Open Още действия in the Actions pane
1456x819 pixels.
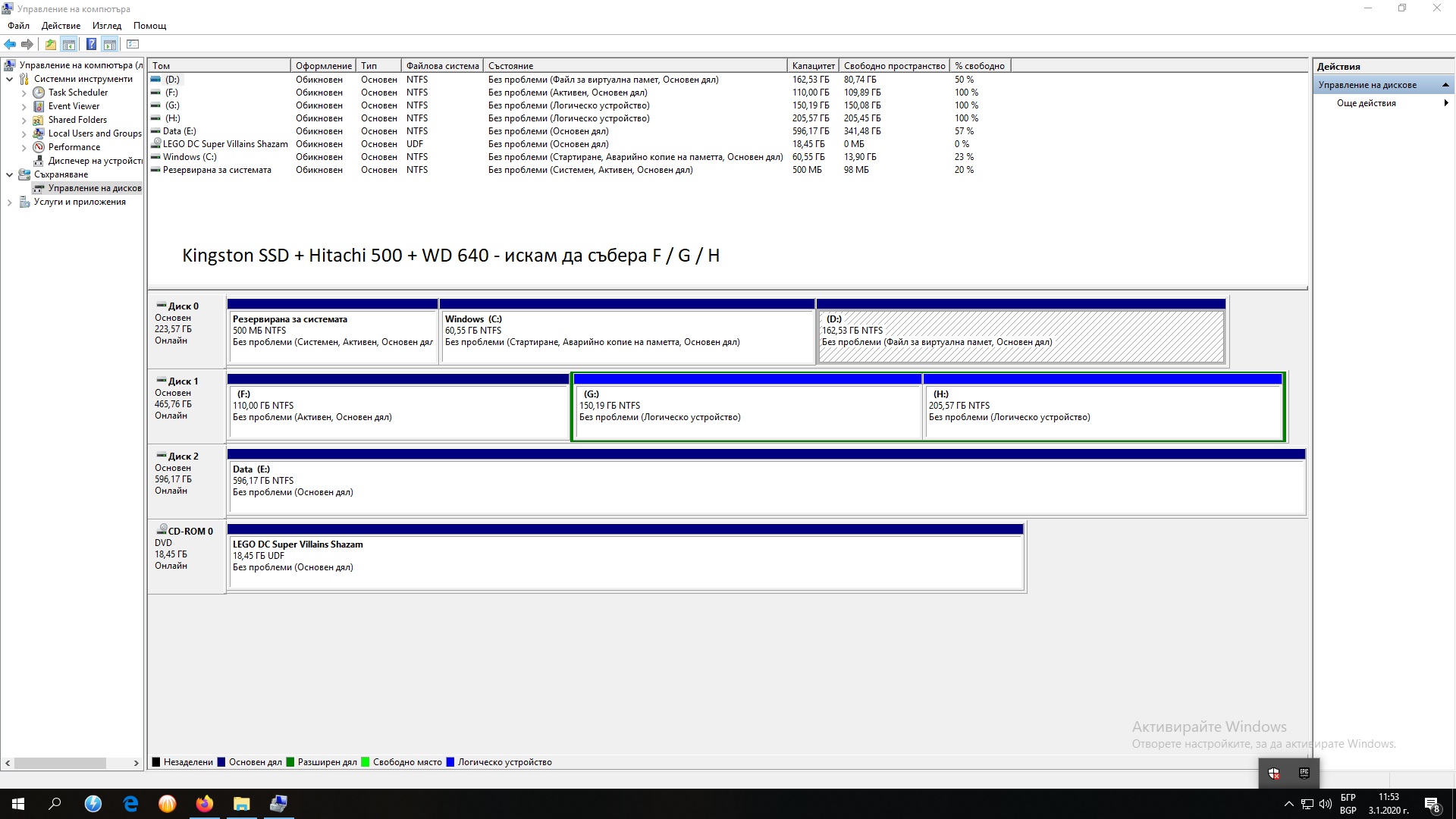pyautogui.click(x=1366, y=103)
